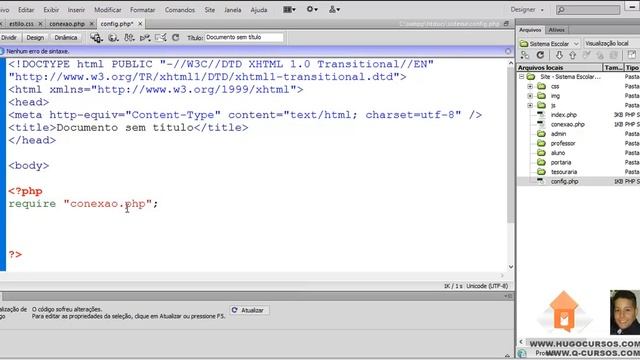Click the Check out files icon

click(587, 55)
